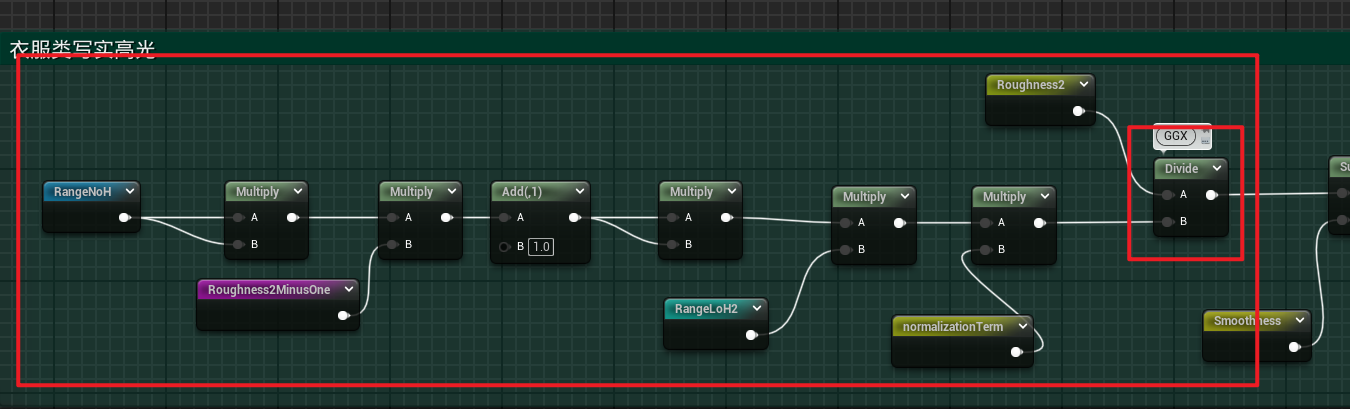Toggle the GGX comment bubble pin button
This screenshot has height=409, width=1350.
coord(1204,131)
